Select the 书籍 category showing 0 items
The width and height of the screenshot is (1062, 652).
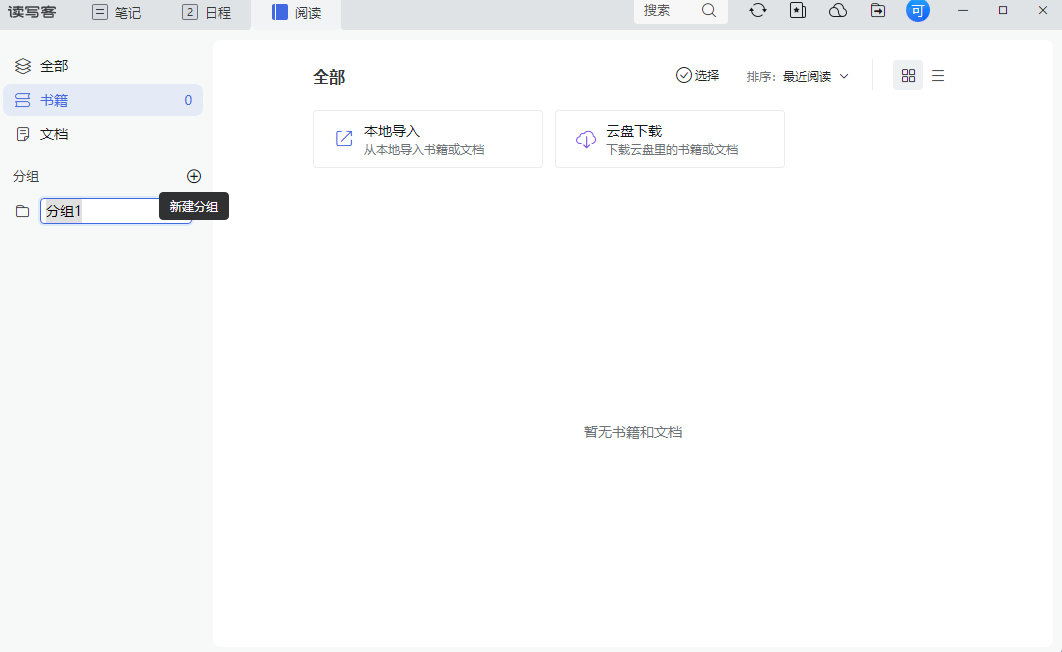click(x=54, y=99)
